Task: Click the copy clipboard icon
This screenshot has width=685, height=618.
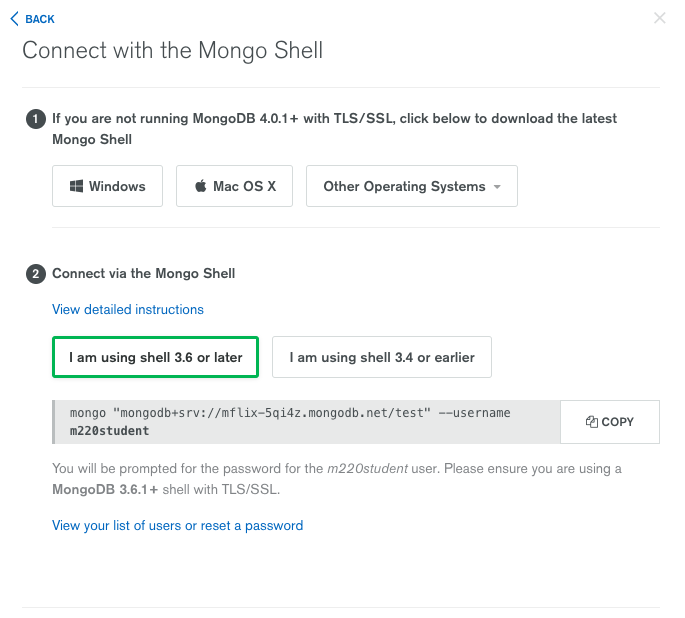Action: (x=592, y=422)
